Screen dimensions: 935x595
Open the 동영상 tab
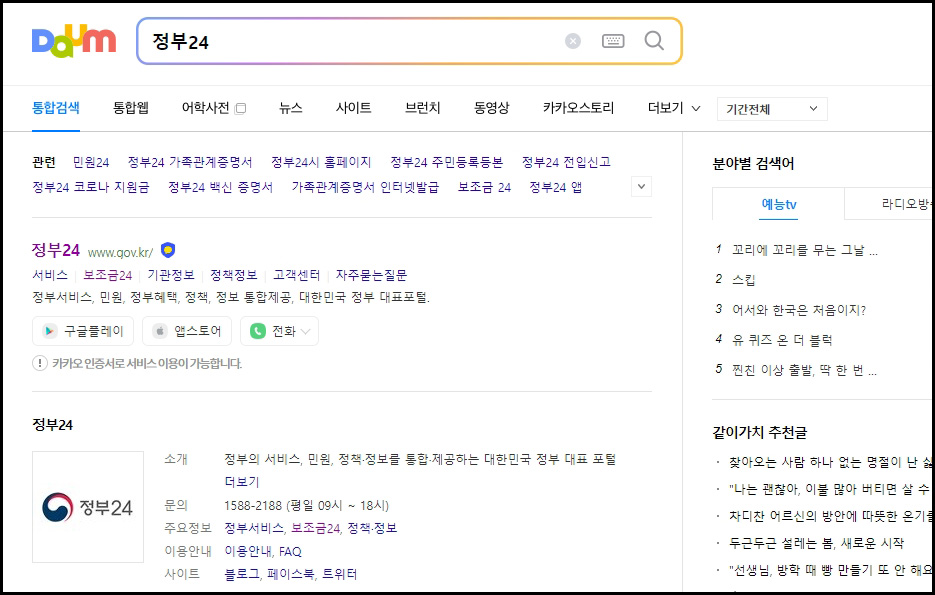tap(491, 108)
